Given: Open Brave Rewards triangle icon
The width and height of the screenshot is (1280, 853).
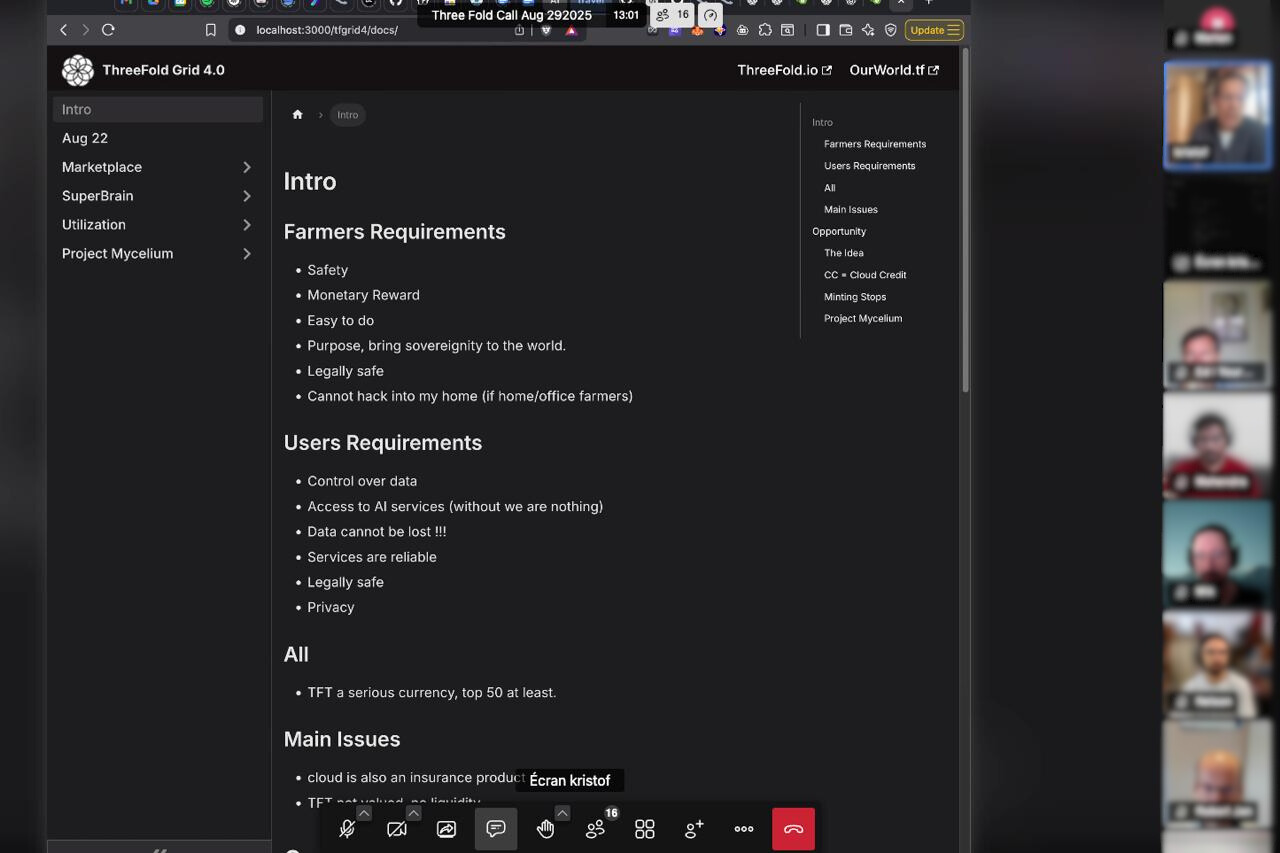Looking at the screenshot, I should (x=571, y=30).
